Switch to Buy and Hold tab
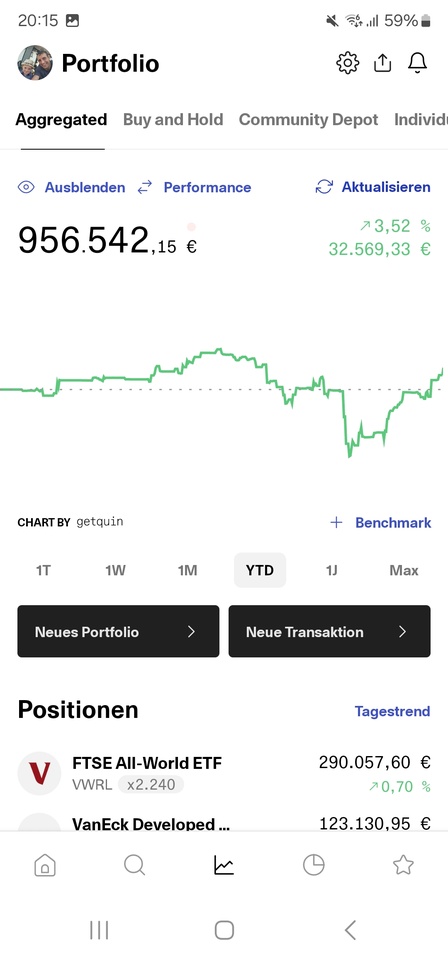 point(173,119)
